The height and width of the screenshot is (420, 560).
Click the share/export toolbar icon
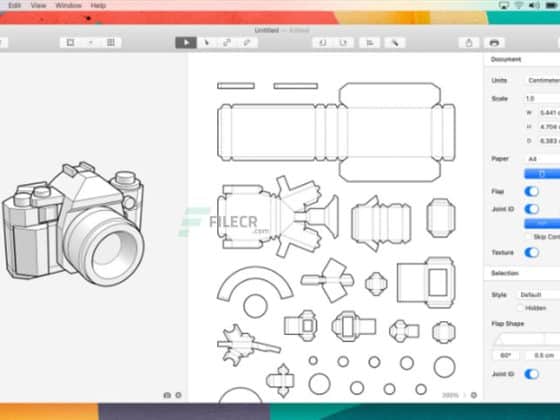[469, 43]
